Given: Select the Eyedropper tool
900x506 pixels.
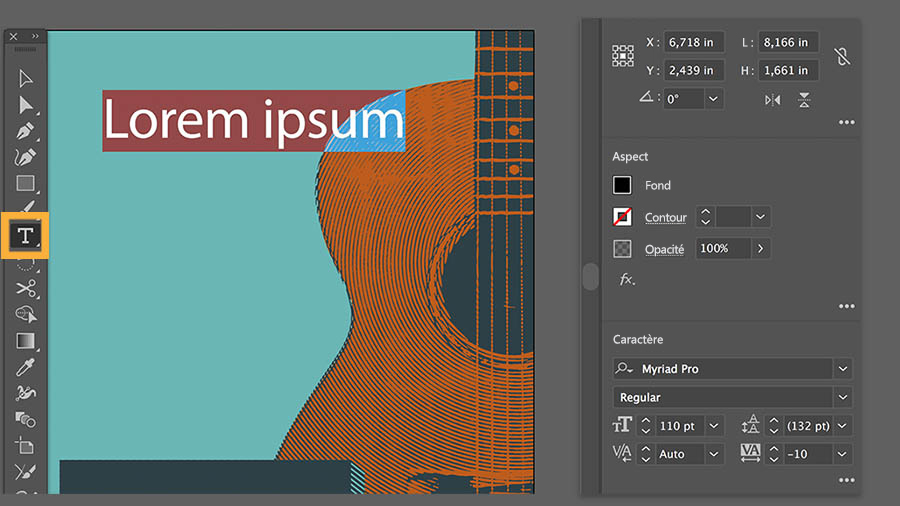Looking at the screenshot, I should pos(25,367).
